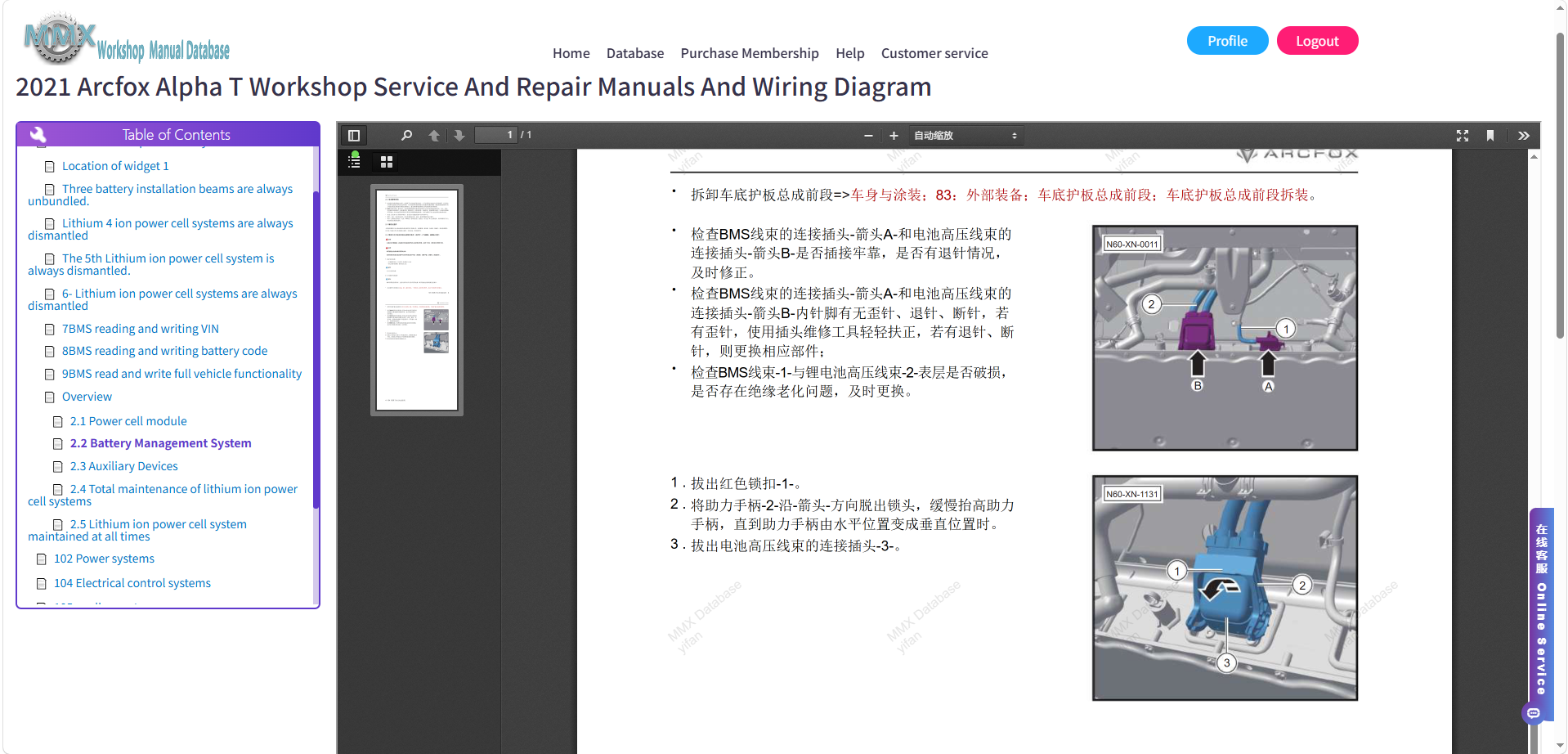This screenshot has height=754, width=1568.
Task: Click document icon beside 'The 5th Lithium ion'
Action: click(50, 259)
